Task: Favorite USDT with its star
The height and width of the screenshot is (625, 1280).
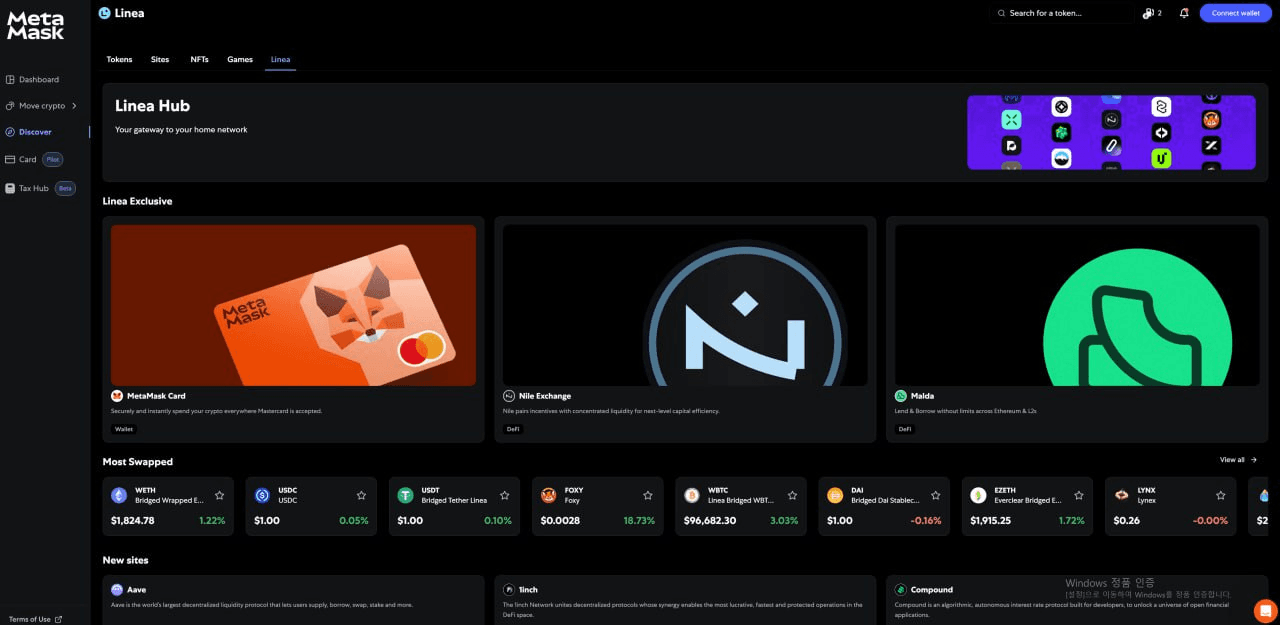Action: click(505, 495)
